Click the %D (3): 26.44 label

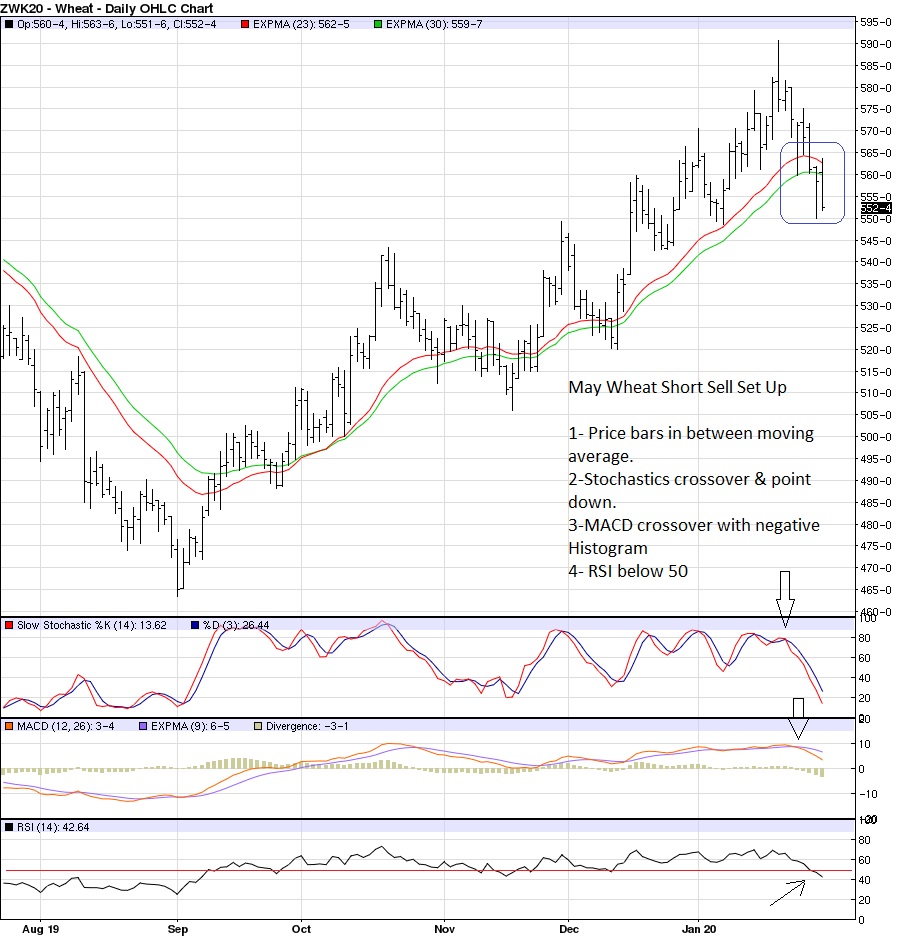pos(236,625)
